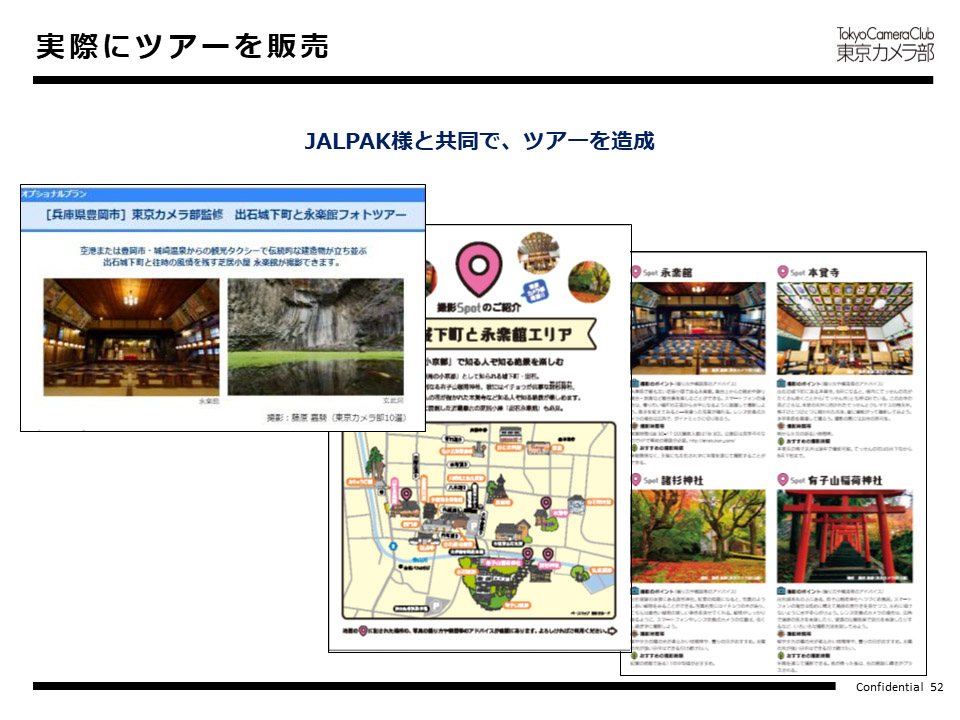The image size is (960, 720).
Task: Click the pink pin next to 諸杉神社 heading
Action: (636, 481)
